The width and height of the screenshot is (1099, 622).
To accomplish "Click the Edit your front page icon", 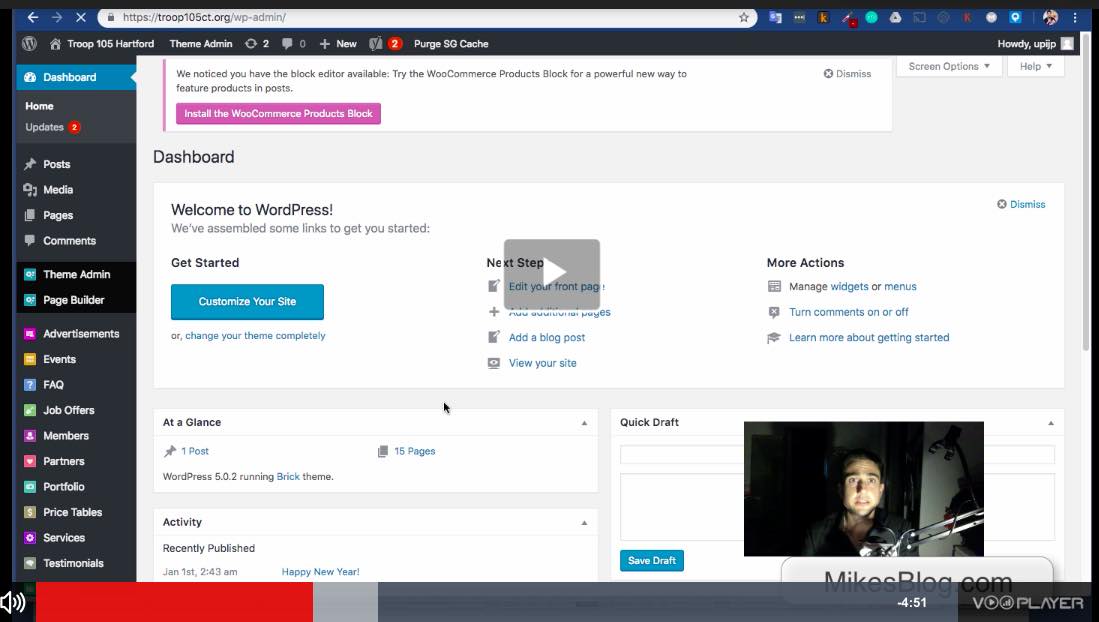I will [494, 286].
